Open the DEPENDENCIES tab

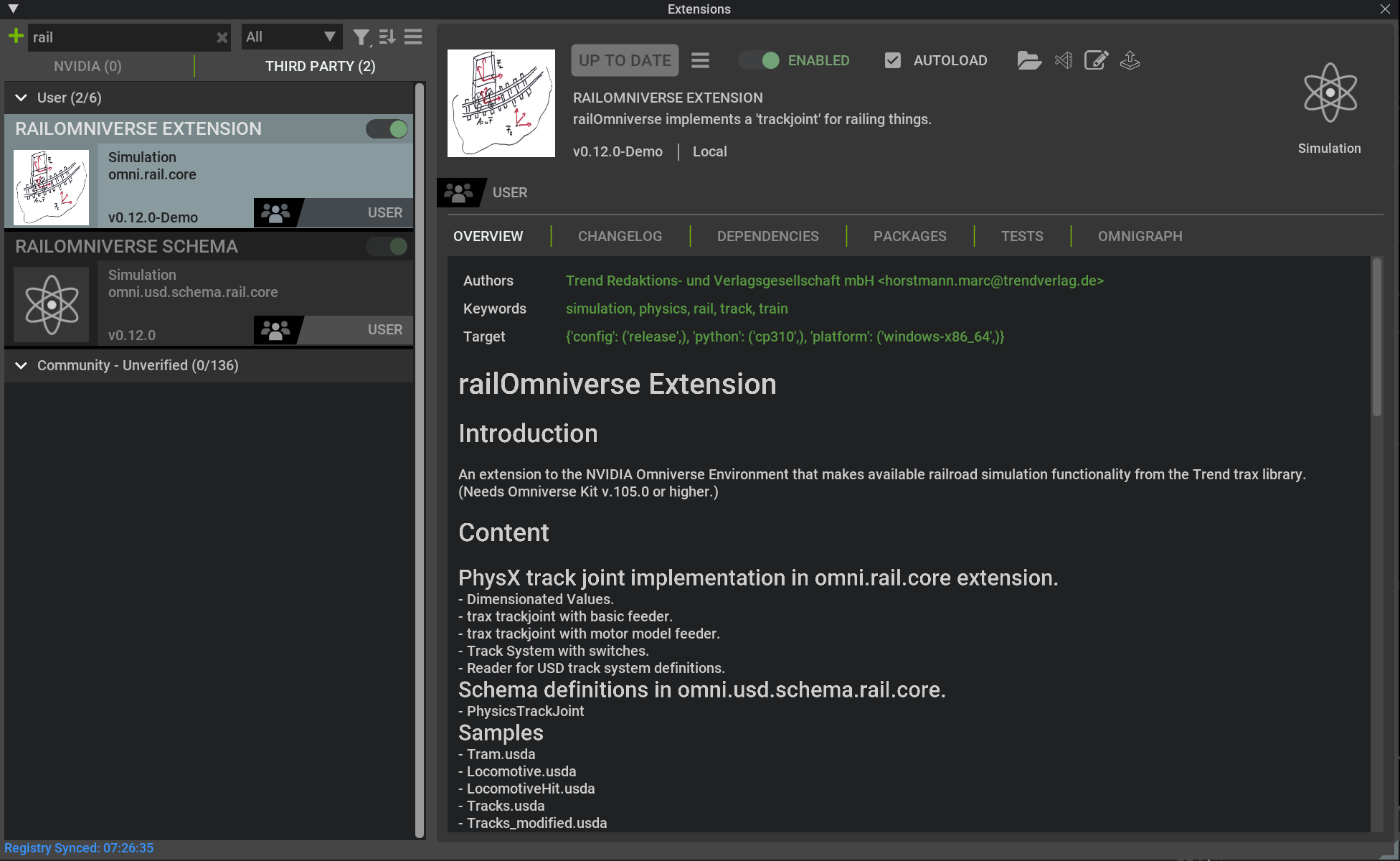click(x=768, y=236)
